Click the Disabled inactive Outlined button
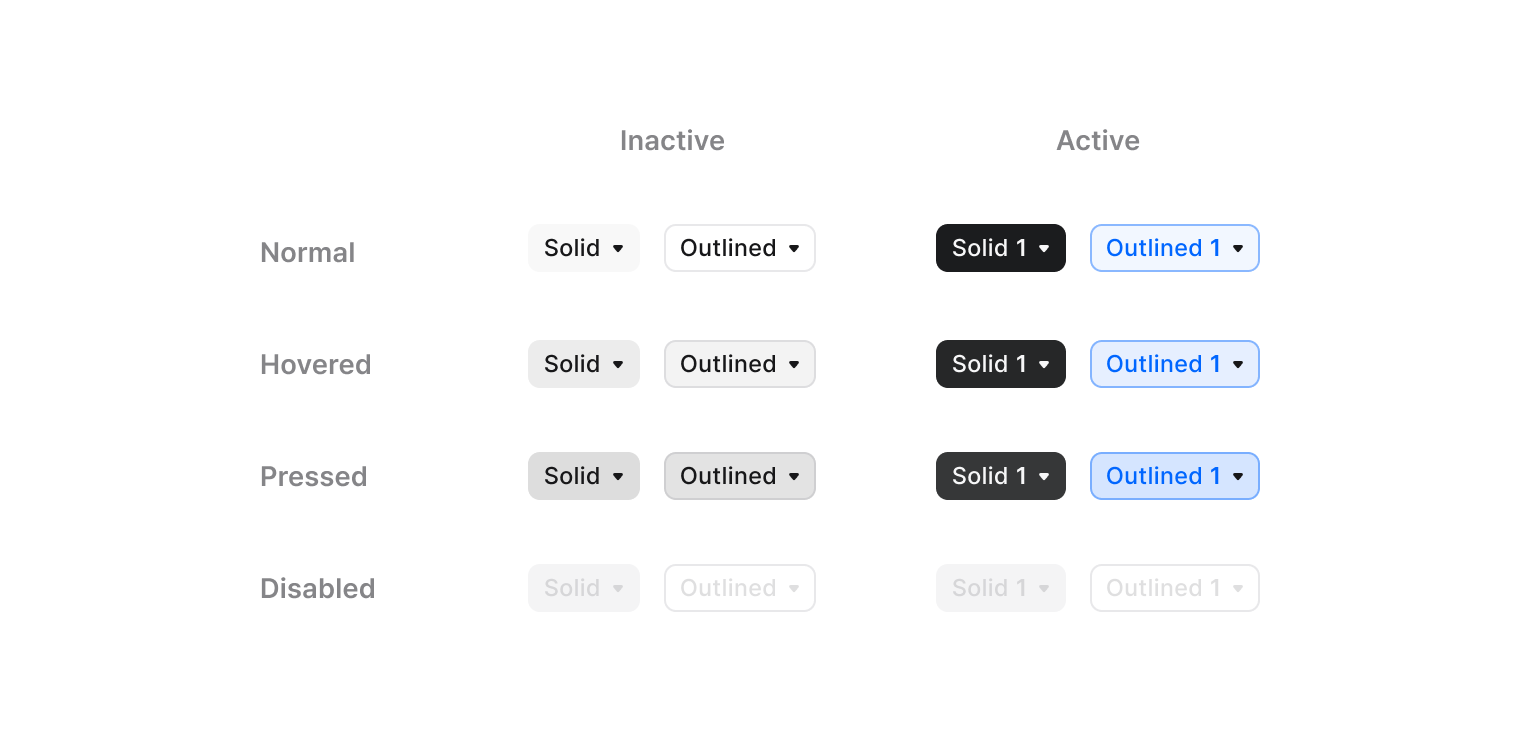This screenshot has width=1520, height=752. pyautogui.click(x=739, y=588)
